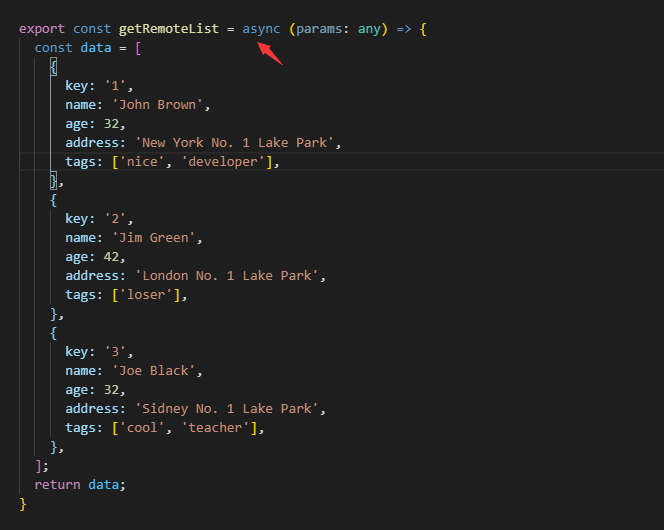664x530 pixels.
Task: Click the async keyword
Action: click(x=261, y=29)
